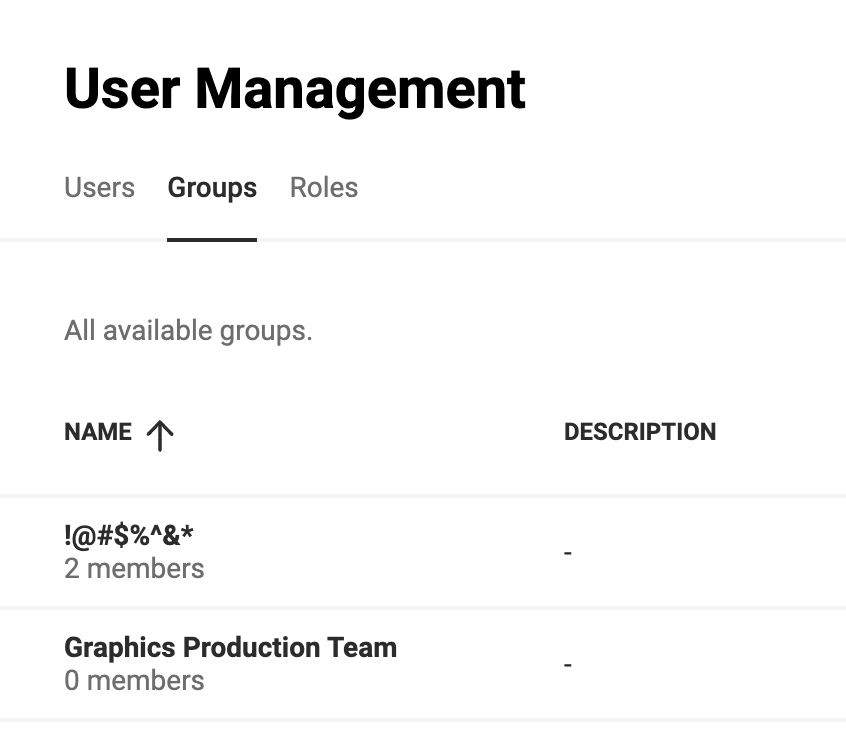846x742 pixels.
Task: Select the Groups tab
Action: [212, 188]
